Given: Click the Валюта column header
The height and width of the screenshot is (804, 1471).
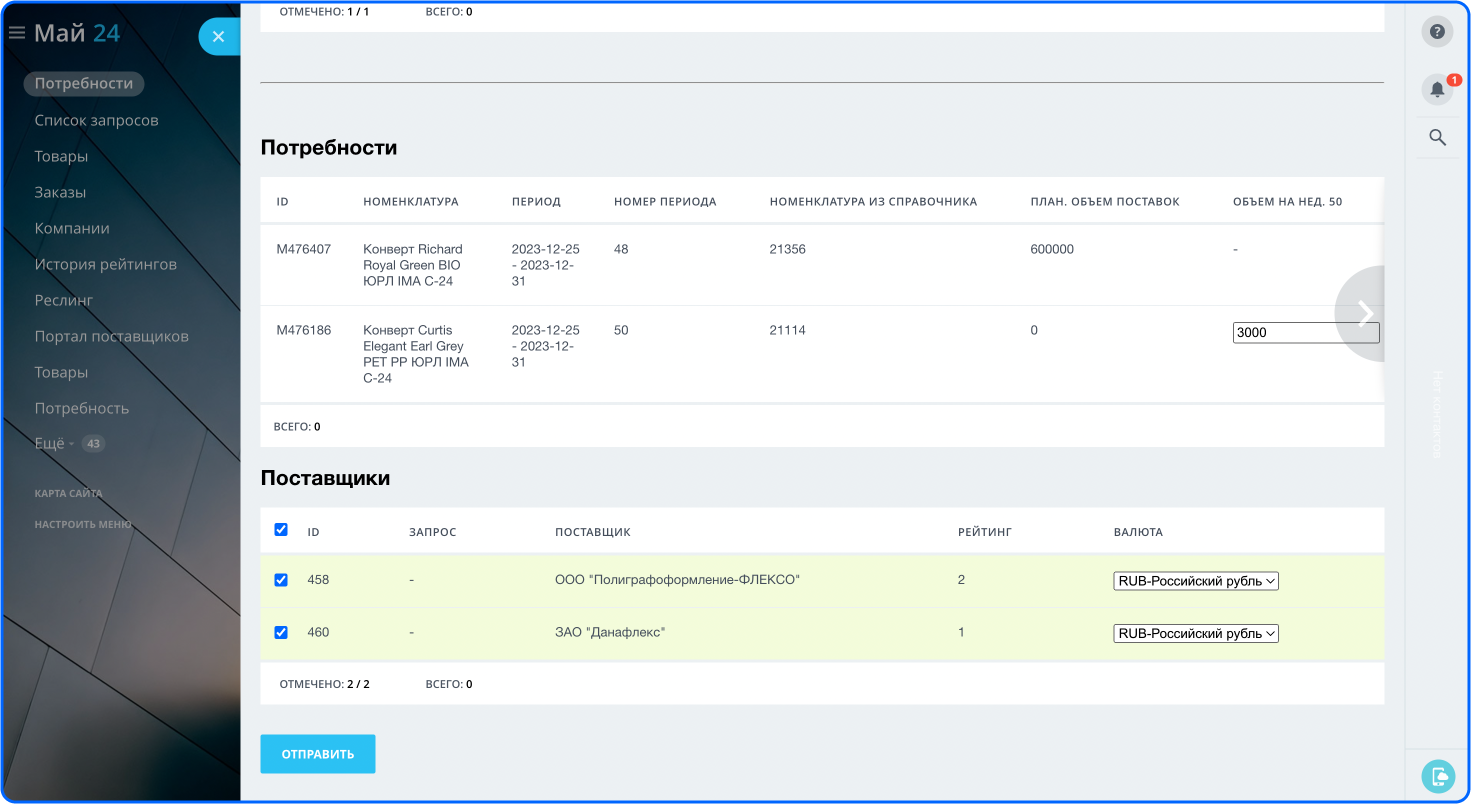Looking at the screenshot, I should tap(1138, 532).
